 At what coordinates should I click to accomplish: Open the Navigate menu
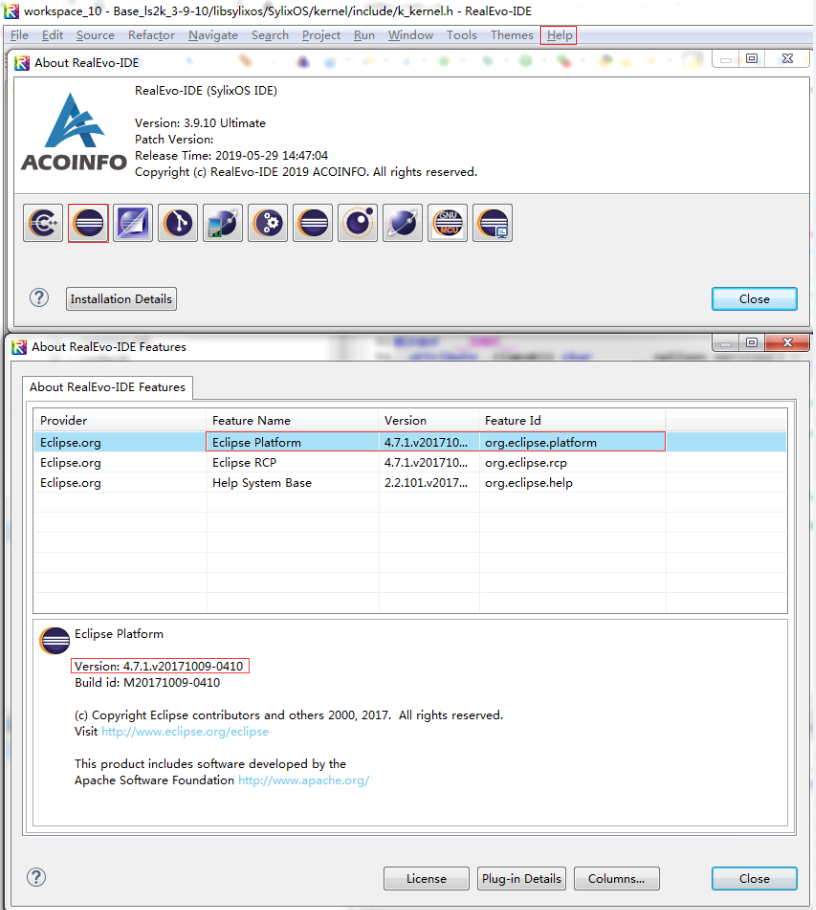pyautogui.click(x=213, y=35)
